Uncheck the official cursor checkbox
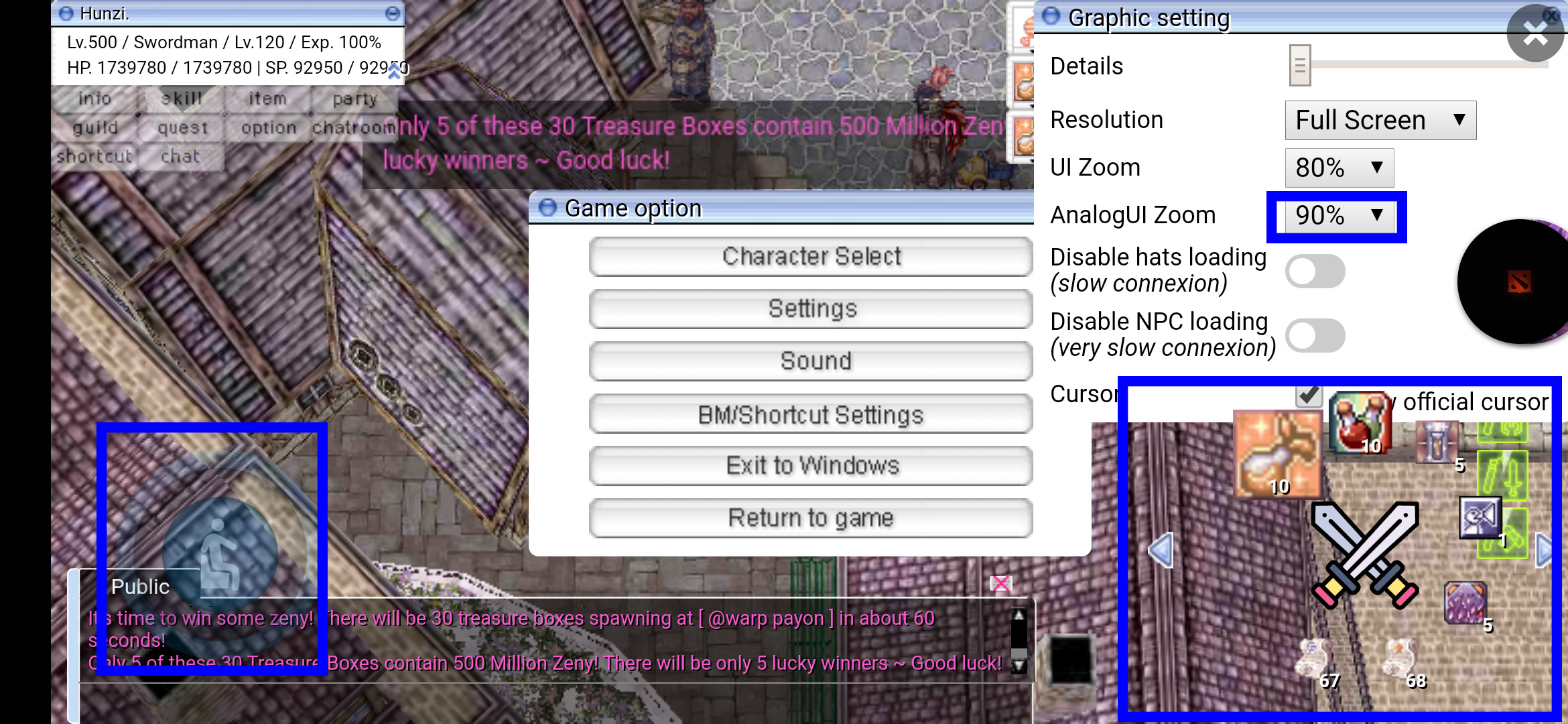Viewport: 1568px width, 724px height. [1308, 396]
